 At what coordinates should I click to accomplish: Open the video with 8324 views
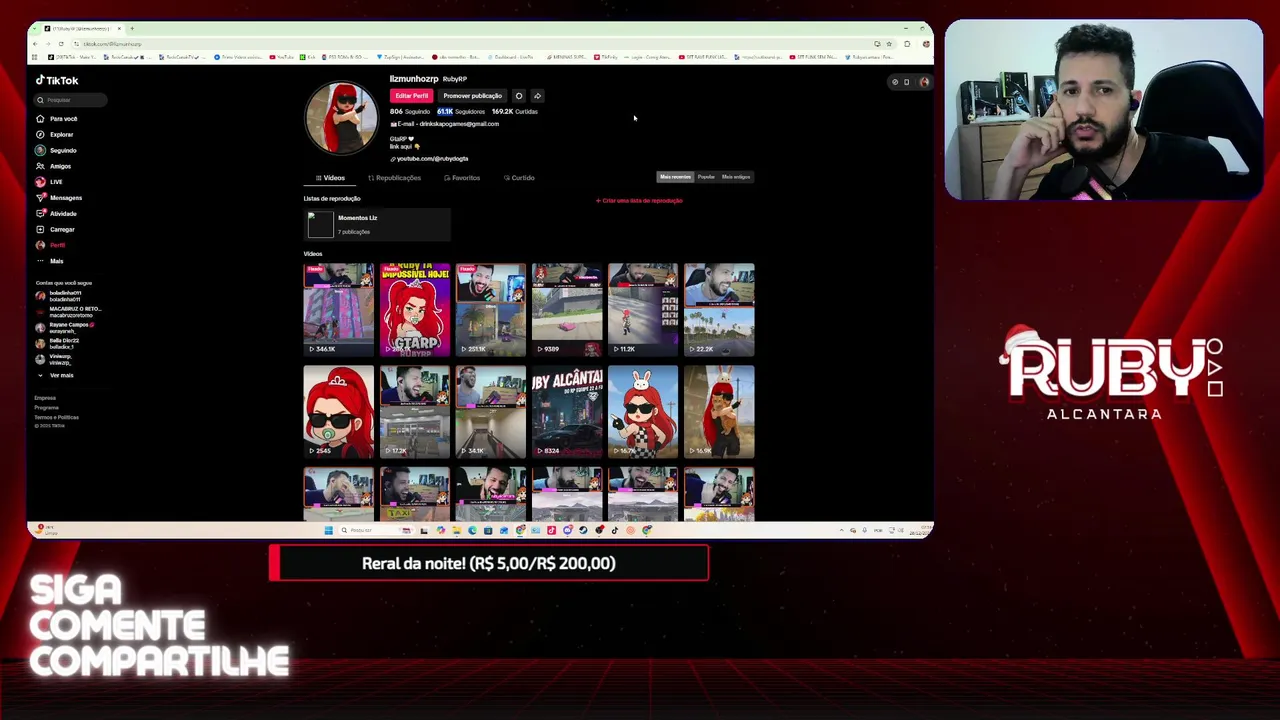(567, 411)
